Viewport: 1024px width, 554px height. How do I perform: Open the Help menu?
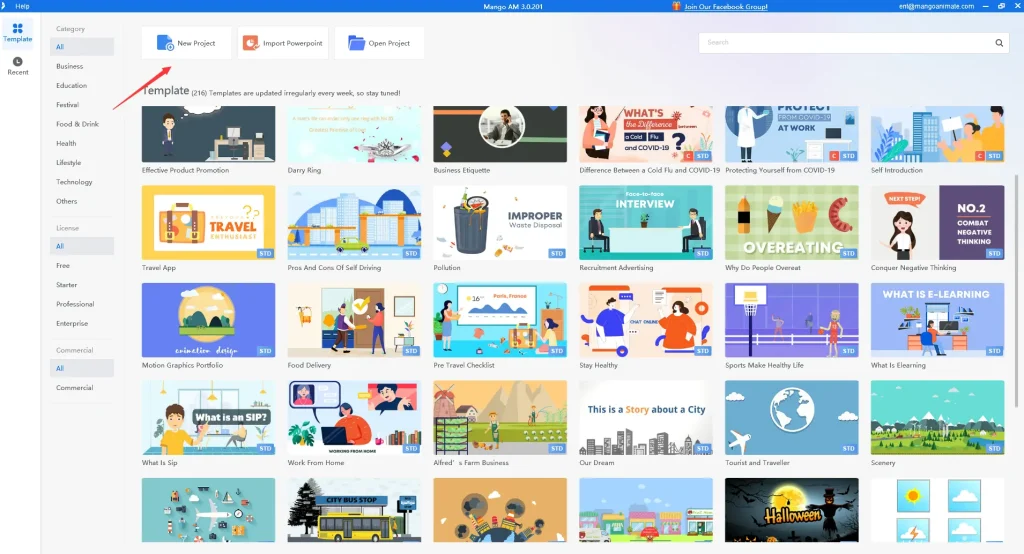coord(22,6)
